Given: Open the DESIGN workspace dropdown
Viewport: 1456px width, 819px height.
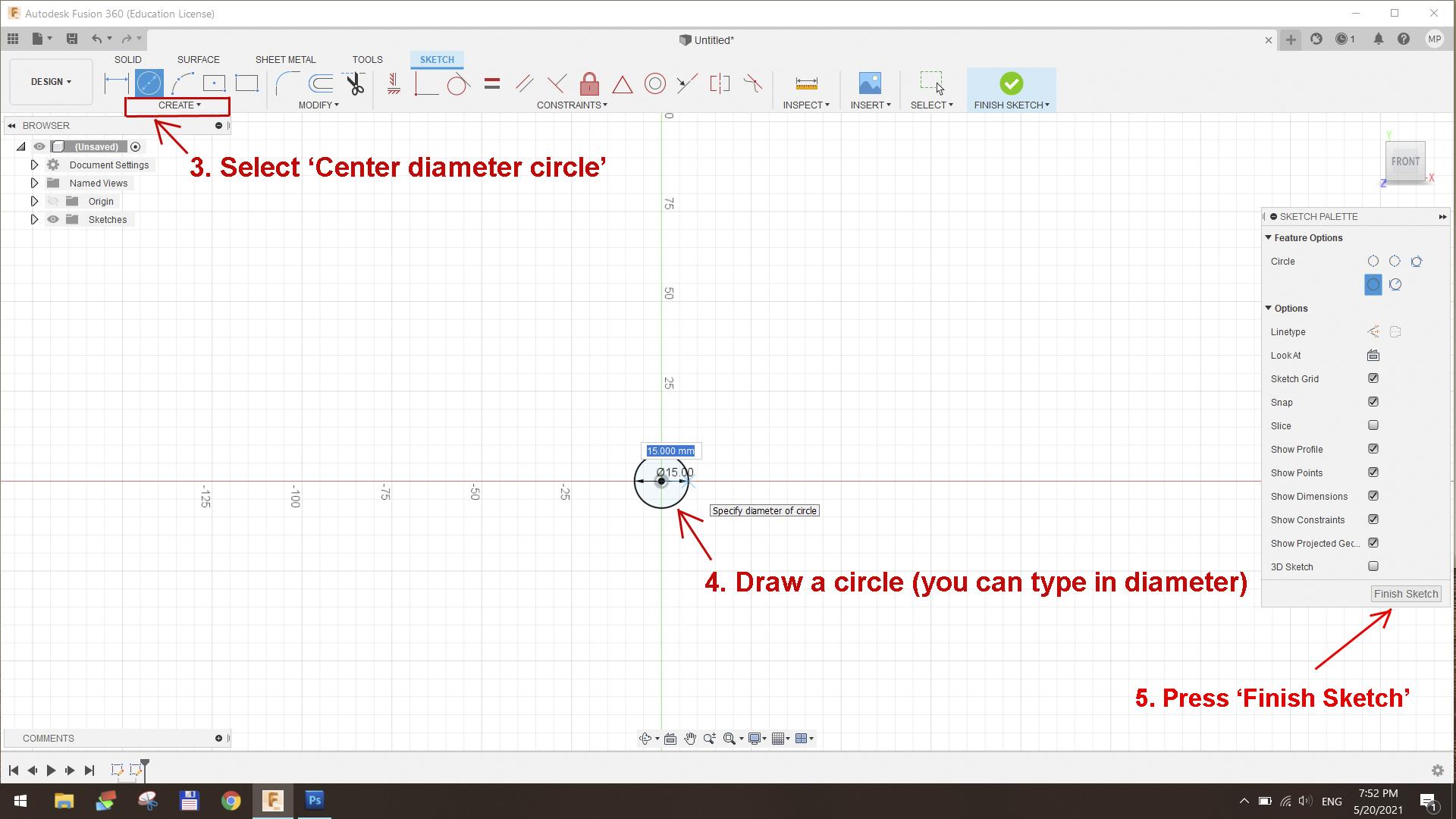Looking at the screenshot, I should 51,82.
